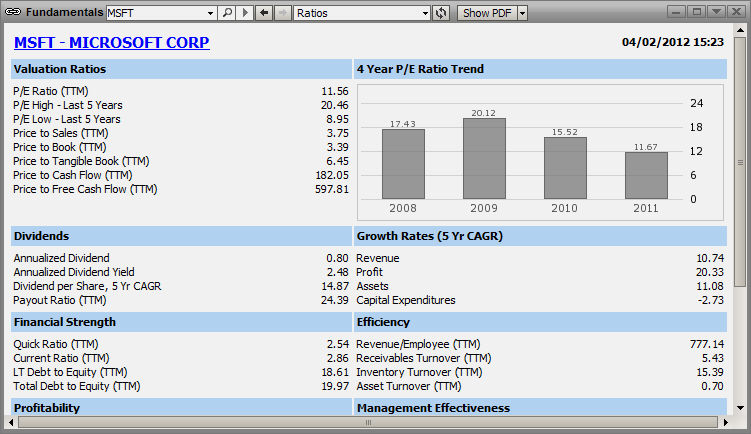Click the Valuation Ratios section header
751x434 pixels.
coord(181,69)
